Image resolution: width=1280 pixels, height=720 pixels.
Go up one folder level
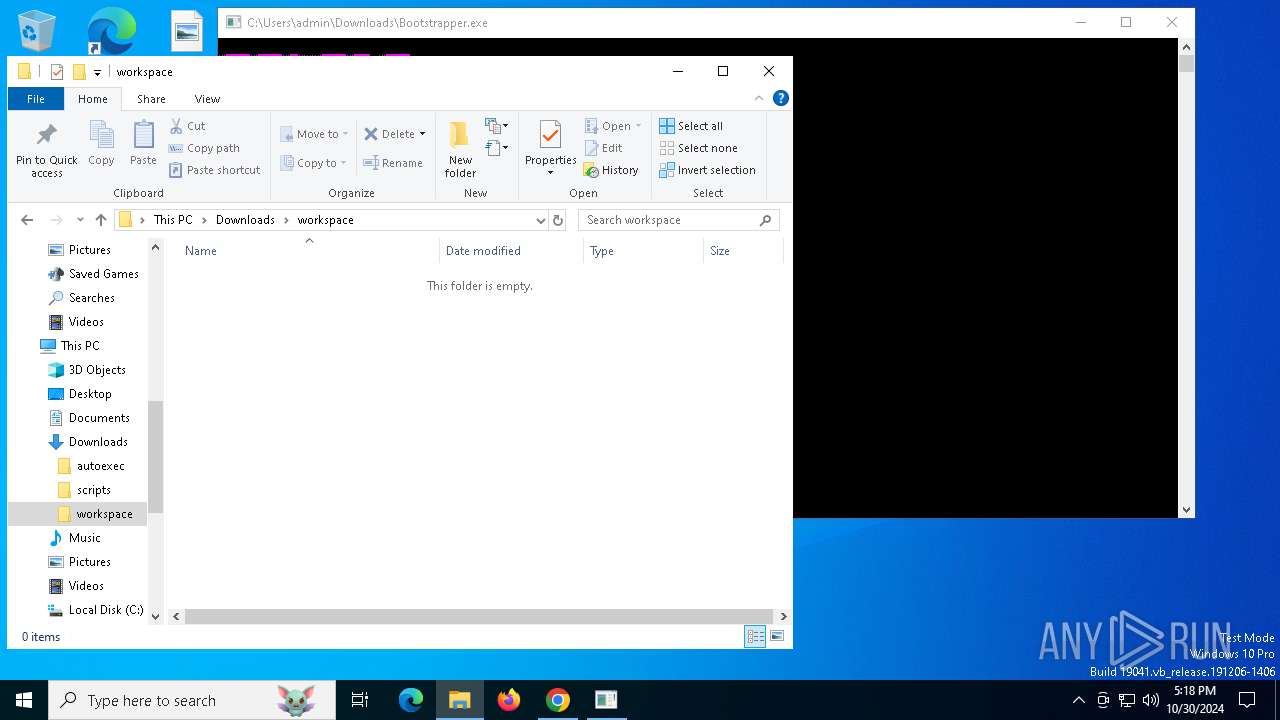(101, 220)
